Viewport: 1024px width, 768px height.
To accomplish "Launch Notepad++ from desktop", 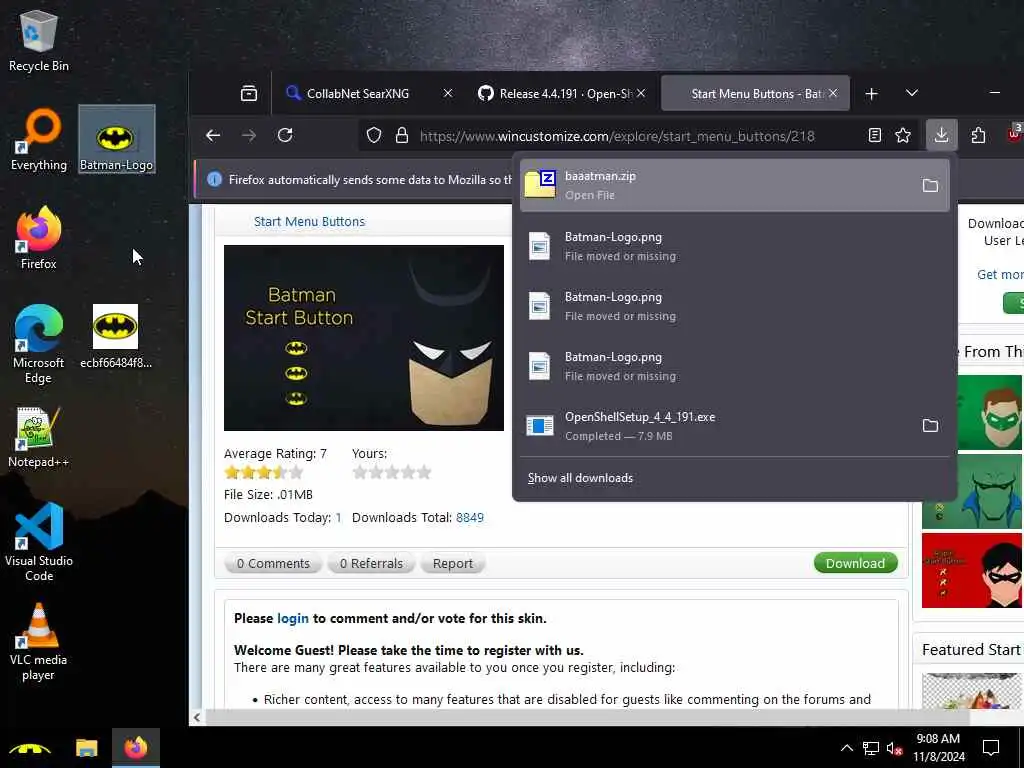I will pos(39,437).
